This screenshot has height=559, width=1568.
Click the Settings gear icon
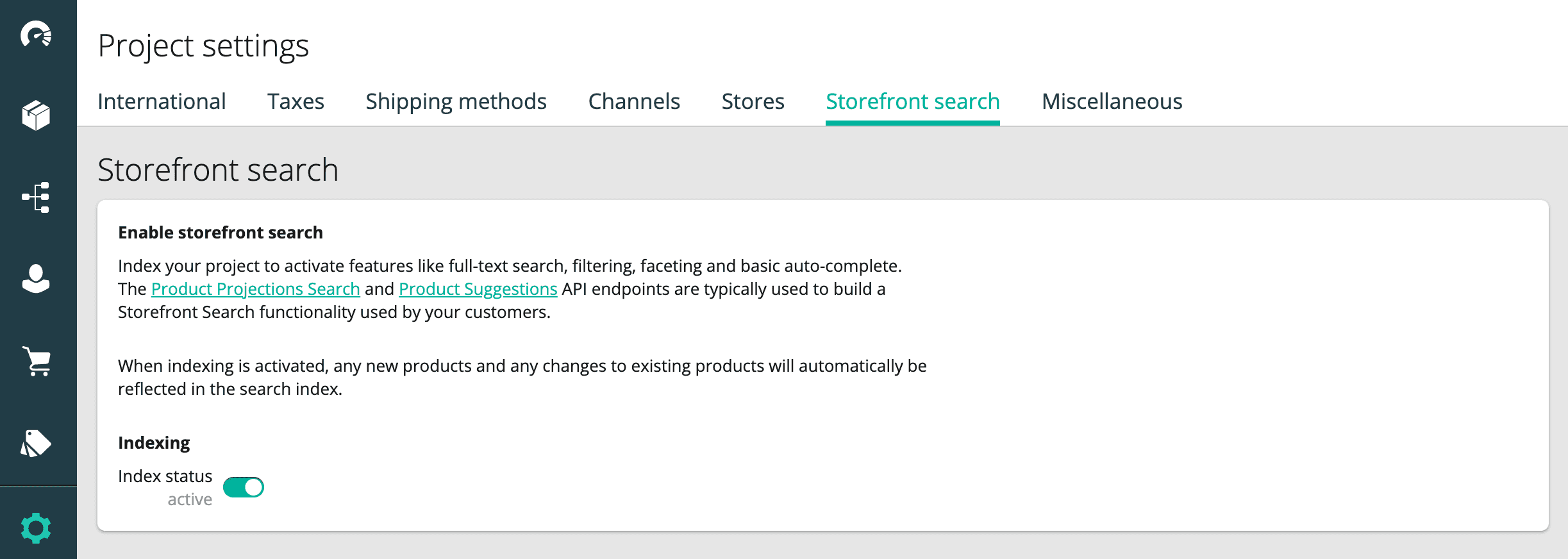(36, 528)
